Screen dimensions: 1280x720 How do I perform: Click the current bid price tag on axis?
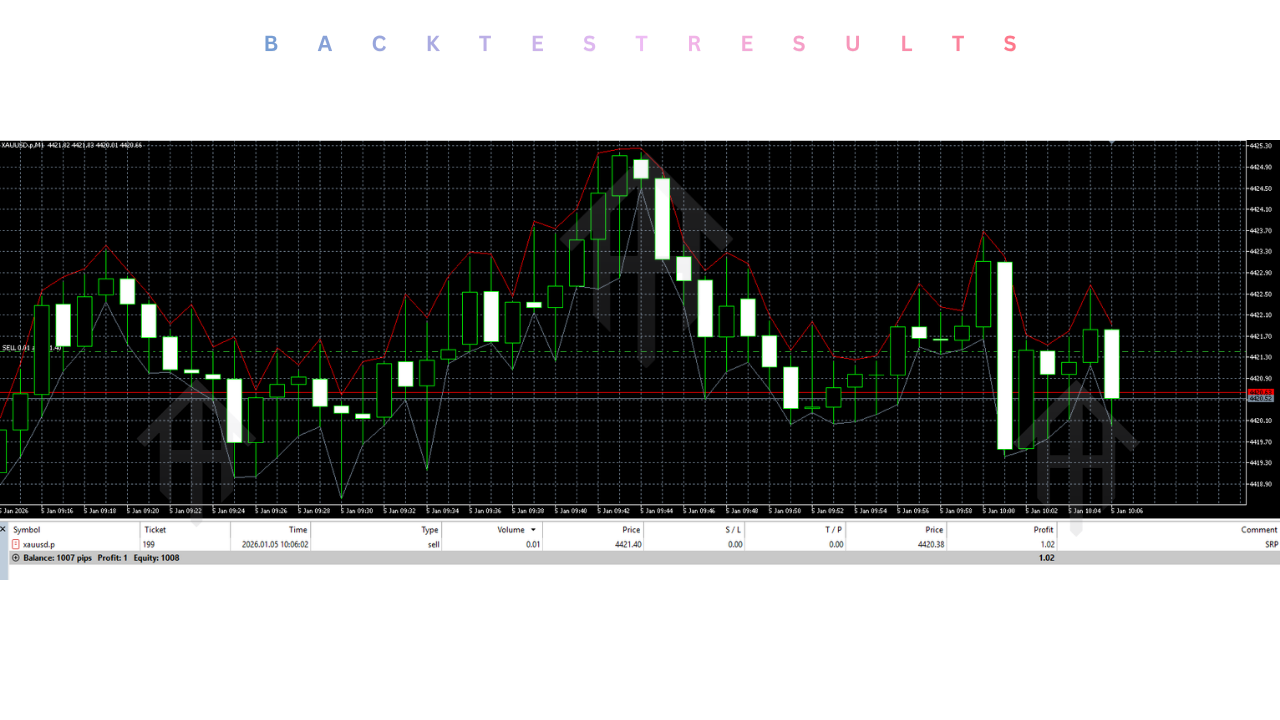coord(1260,398)
